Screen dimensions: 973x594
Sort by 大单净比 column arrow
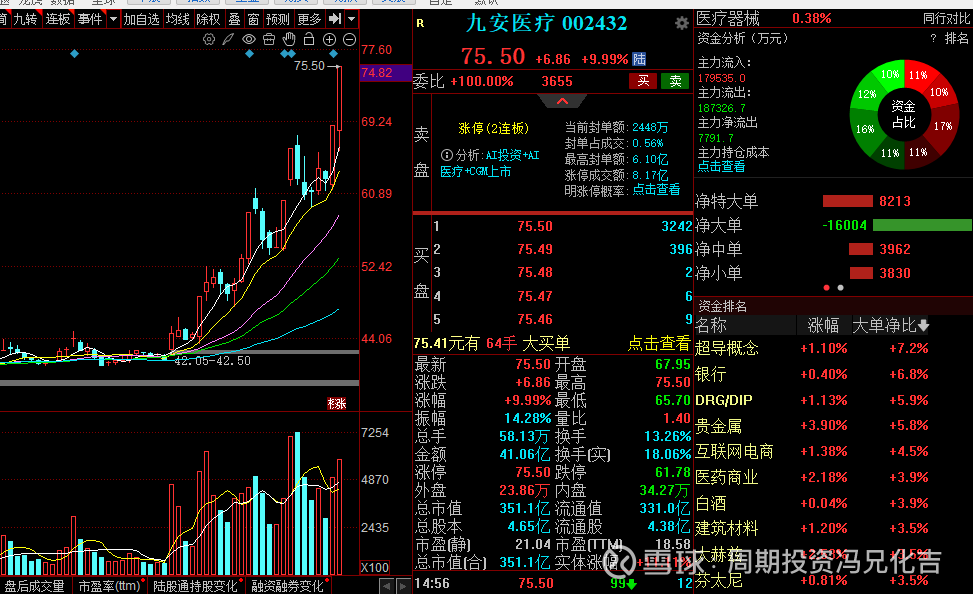[923, 325]
